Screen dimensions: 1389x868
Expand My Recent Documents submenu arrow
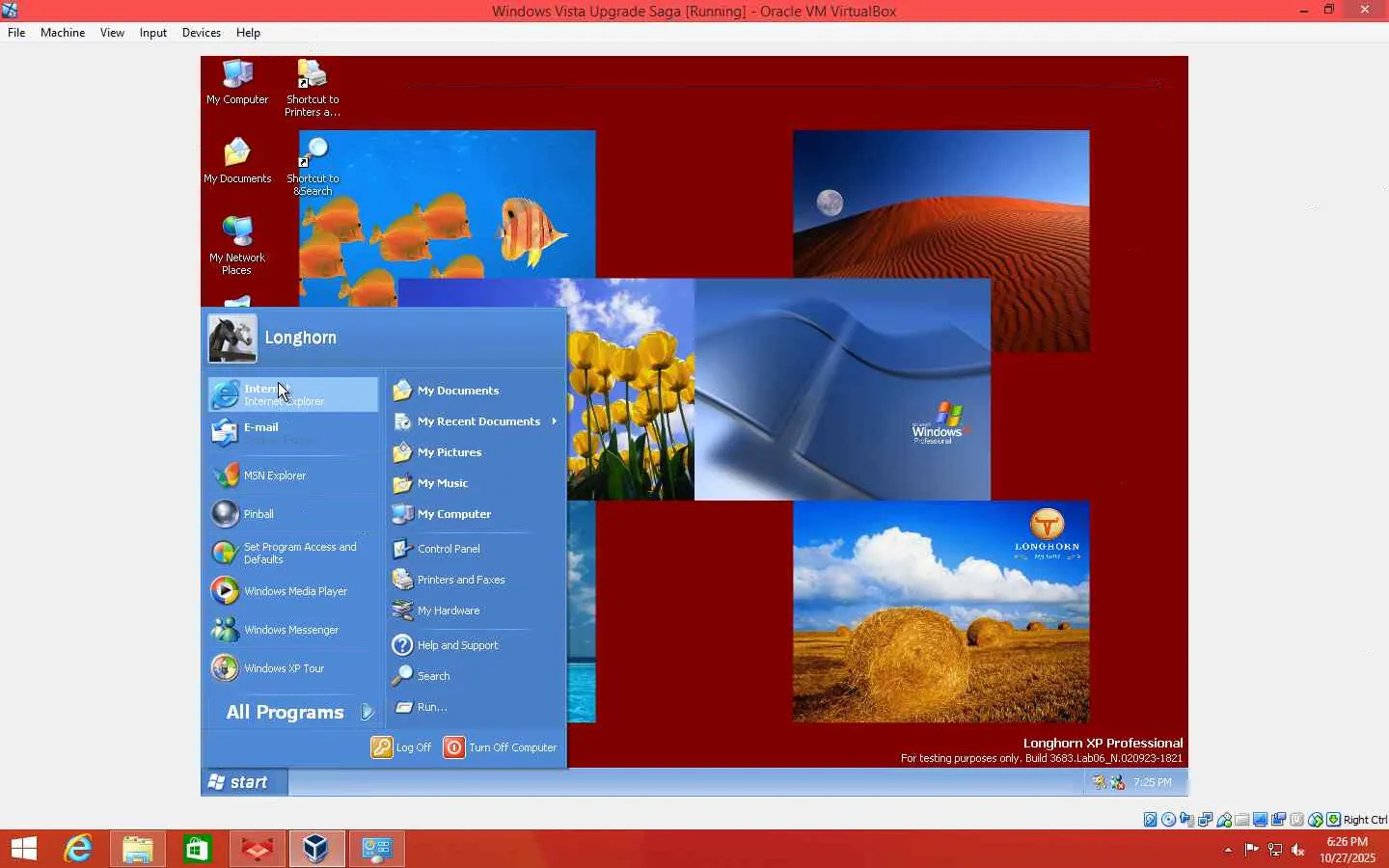click(555, 421)
